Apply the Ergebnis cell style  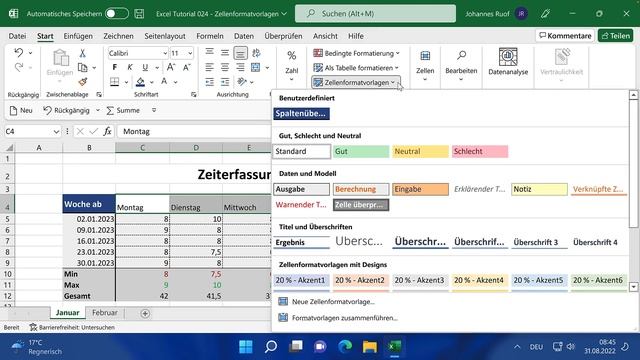(301, 242)
